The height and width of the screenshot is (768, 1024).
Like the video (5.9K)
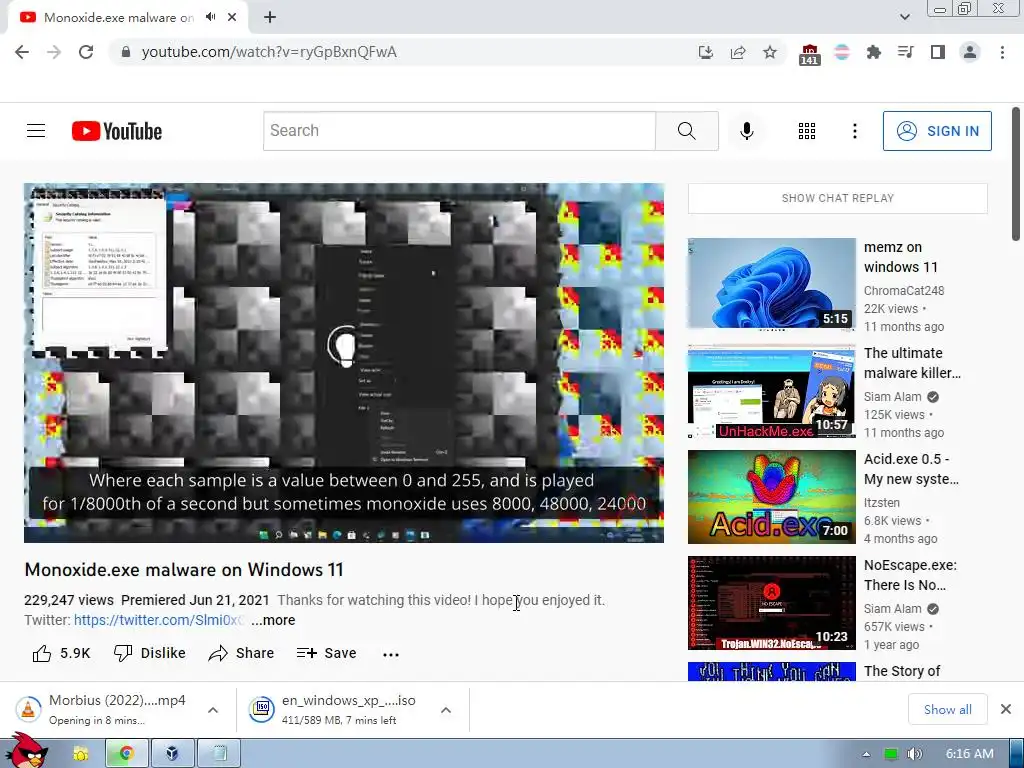coord(61,653)
